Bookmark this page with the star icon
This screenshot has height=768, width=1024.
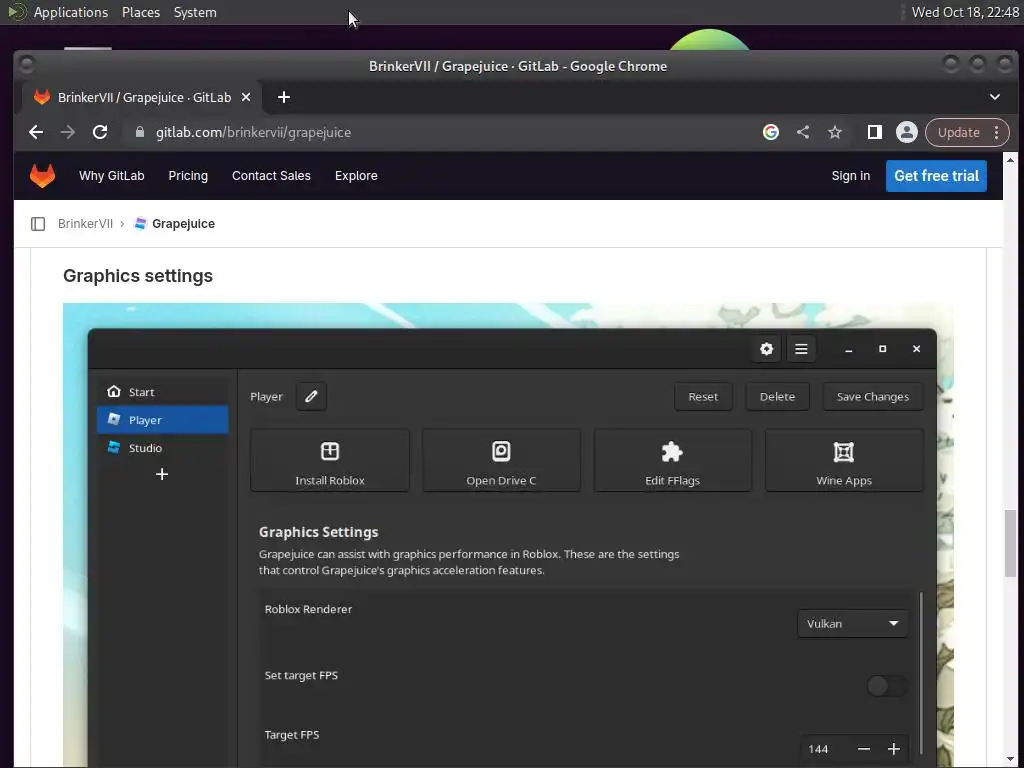click(x=835, y=133)
